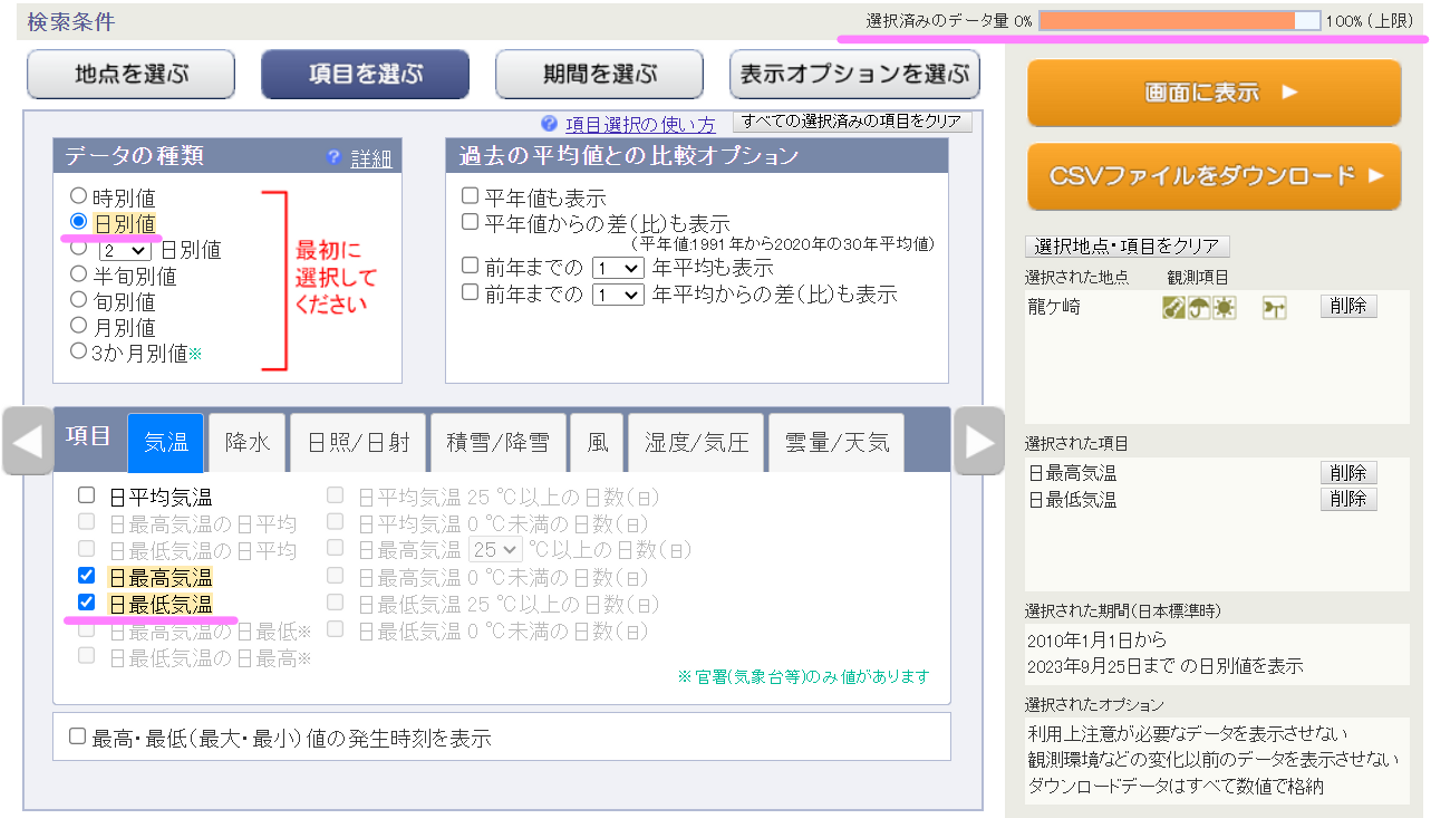
Task: Open 表示オプションを選ぶ section
Action: [x=855, y=74]
